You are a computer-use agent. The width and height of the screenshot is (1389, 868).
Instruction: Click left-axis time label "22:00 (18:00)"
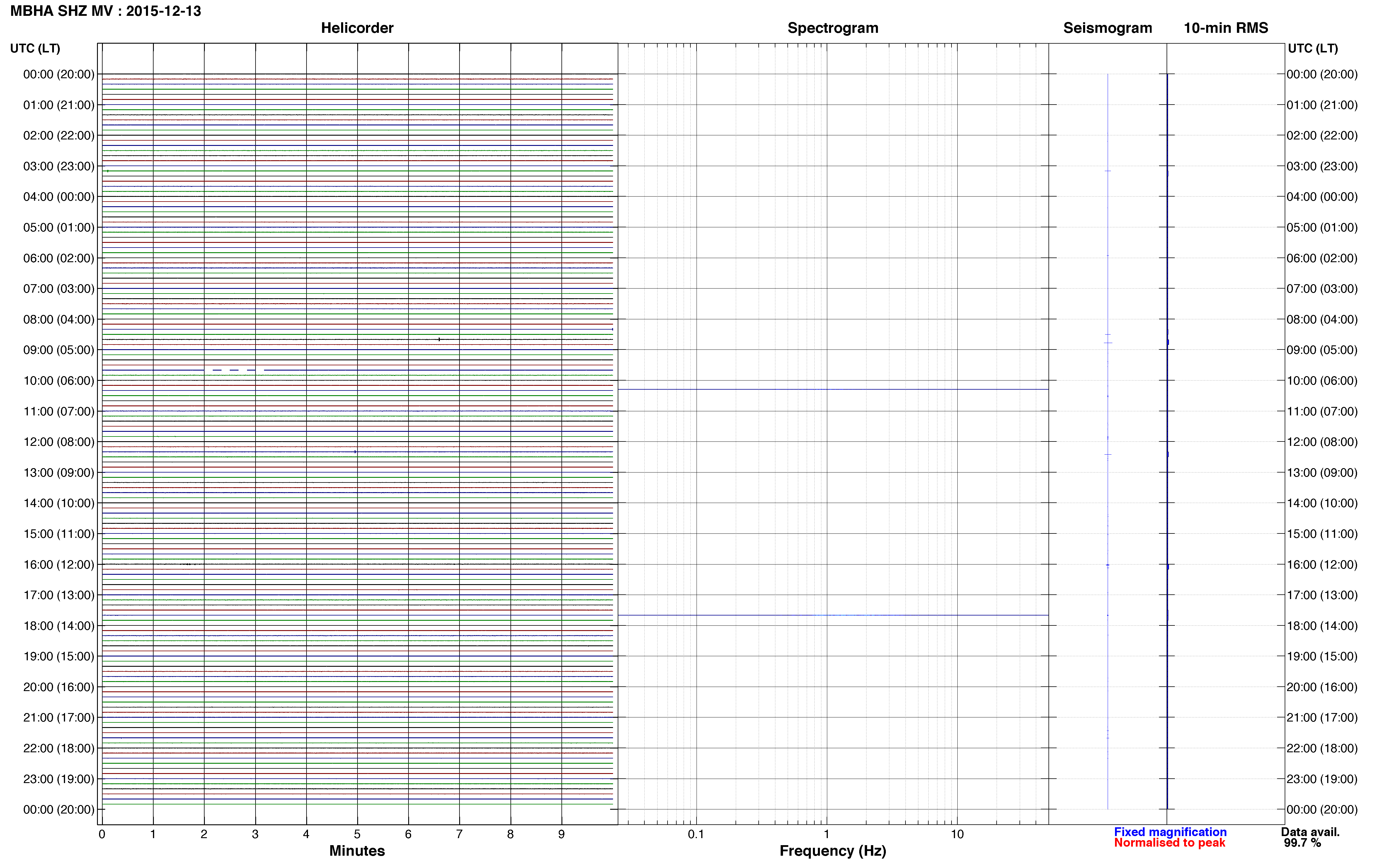click(59, 748)
